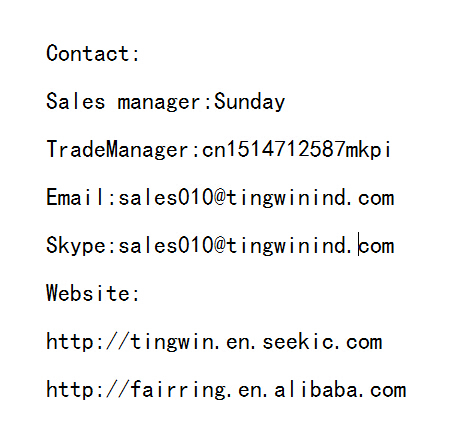
Task: Open the tingwin.en.seekic.com URL
Action: coord(214,341)
